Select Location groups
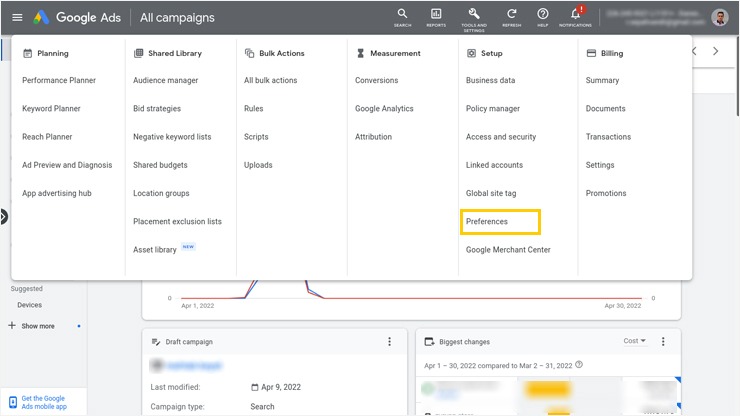Screen dimensions: 740x416 click(x=161, y=193)
